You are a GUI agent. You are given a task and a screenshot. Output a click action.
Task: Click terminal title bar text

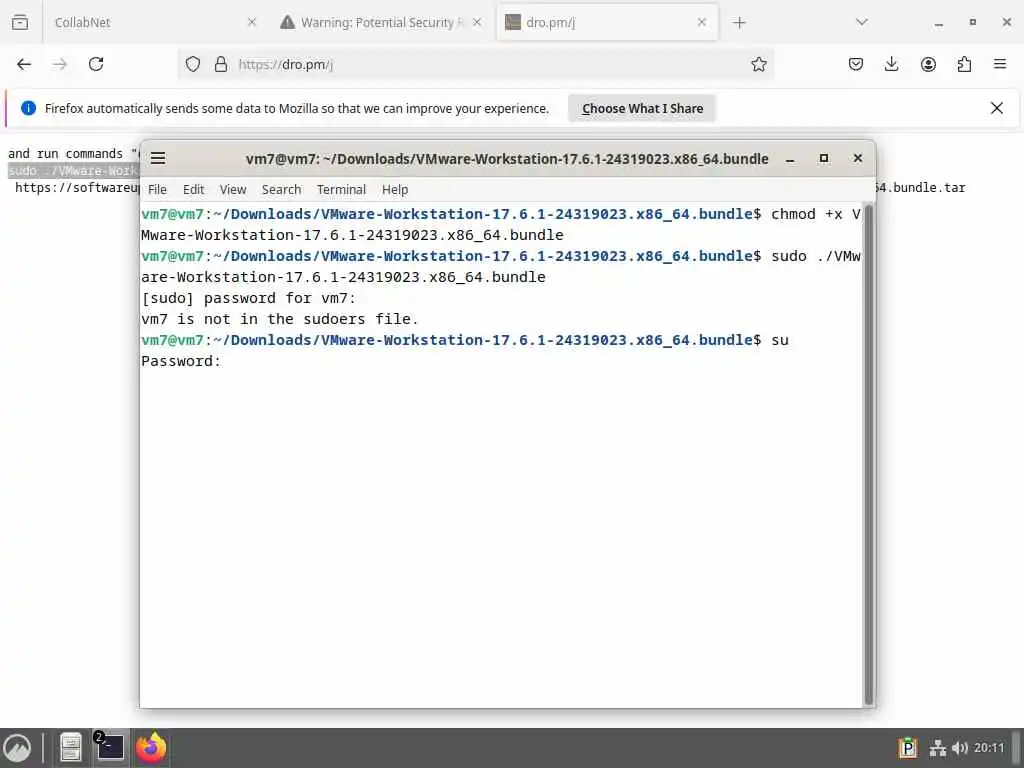coord(507,159)
